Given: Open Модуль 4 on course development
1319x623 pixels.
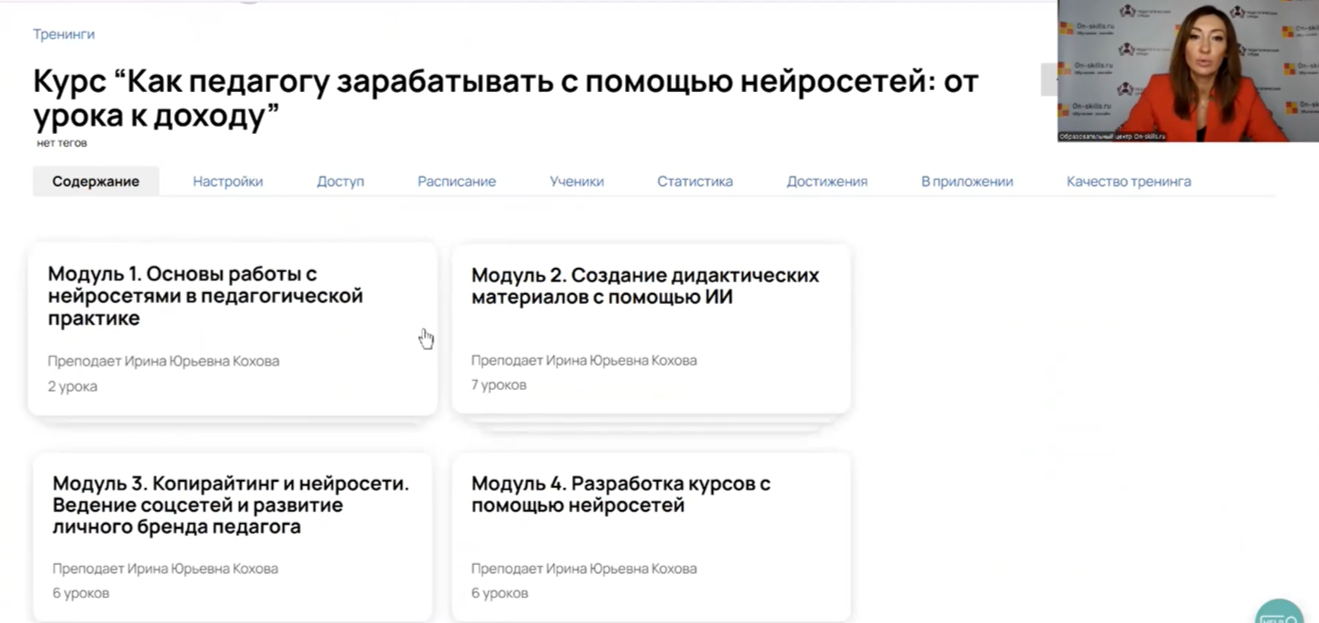Looking at the screenshot, I should 621,494.
